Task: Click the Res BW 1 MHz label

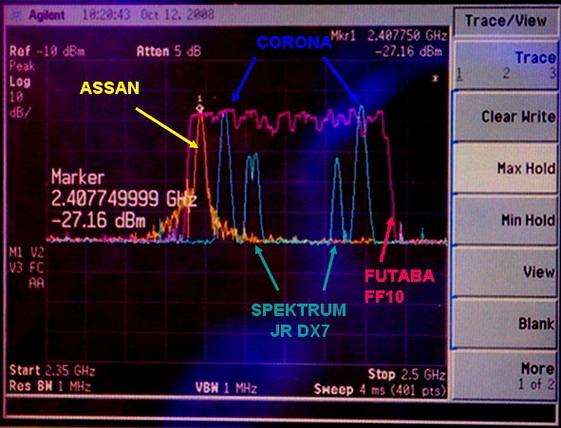Action: pyautogui.click(x=50, y=386)
